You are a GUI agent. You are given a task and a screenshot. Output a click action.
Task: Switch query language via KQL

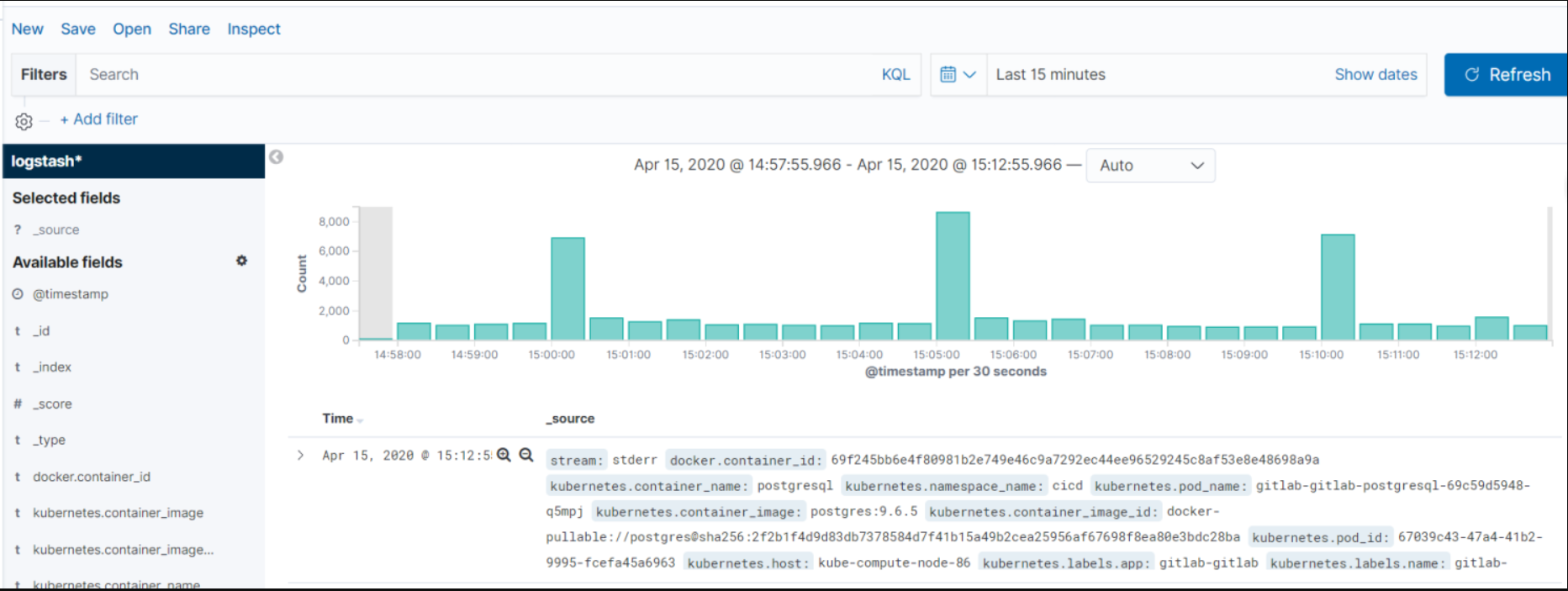[x=895, y=74]
